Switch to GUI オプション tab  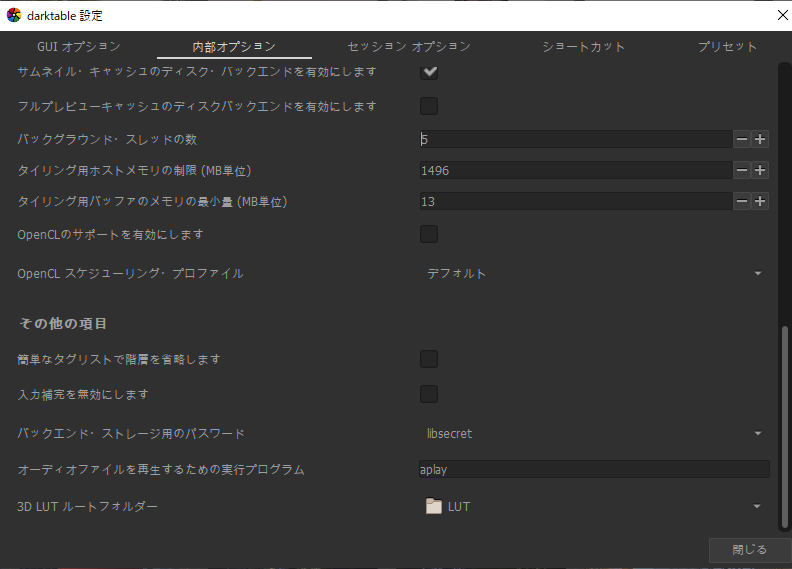point(79,46)
